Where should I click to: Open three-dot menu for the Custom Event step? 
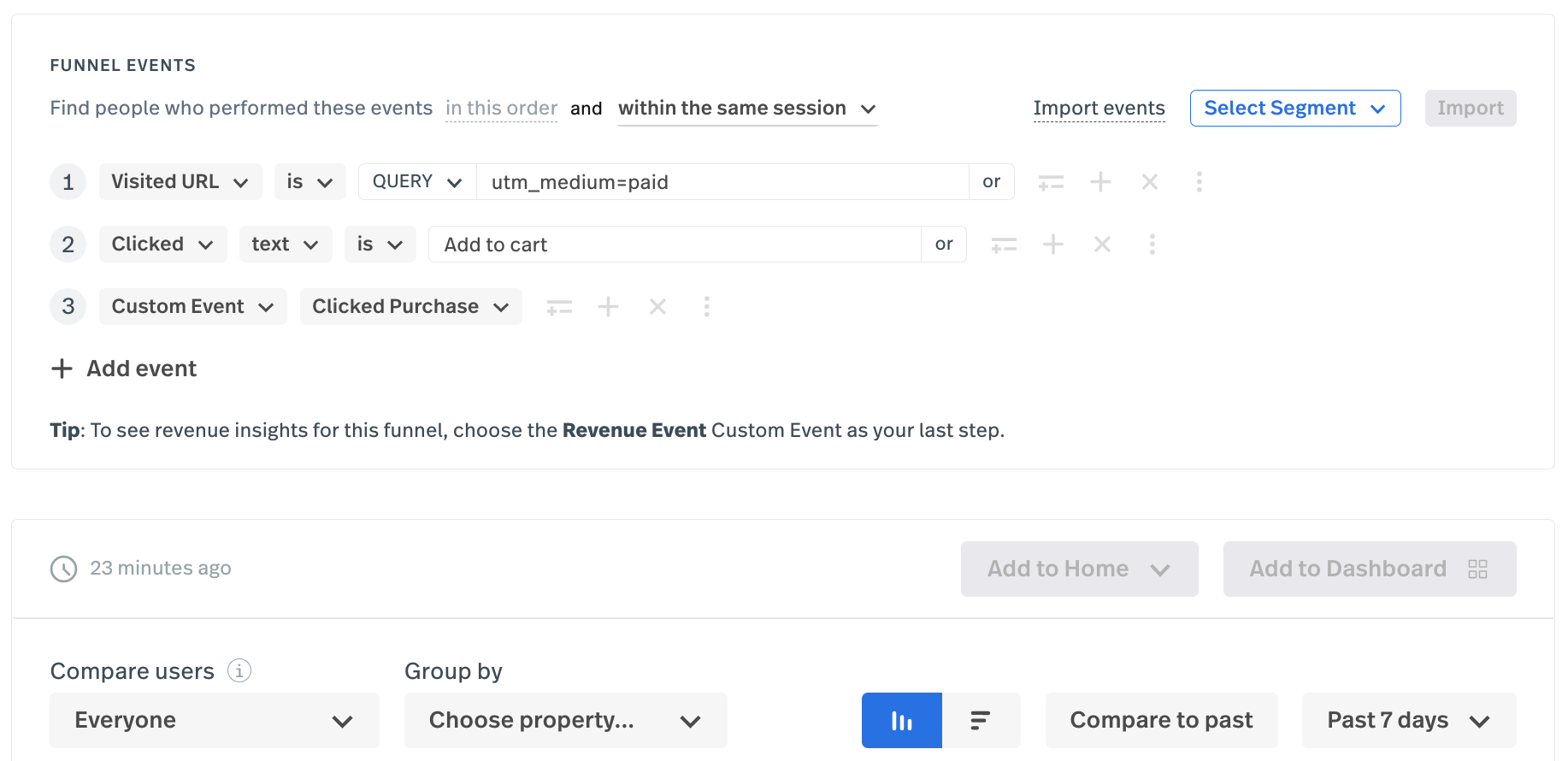[706, 307]
